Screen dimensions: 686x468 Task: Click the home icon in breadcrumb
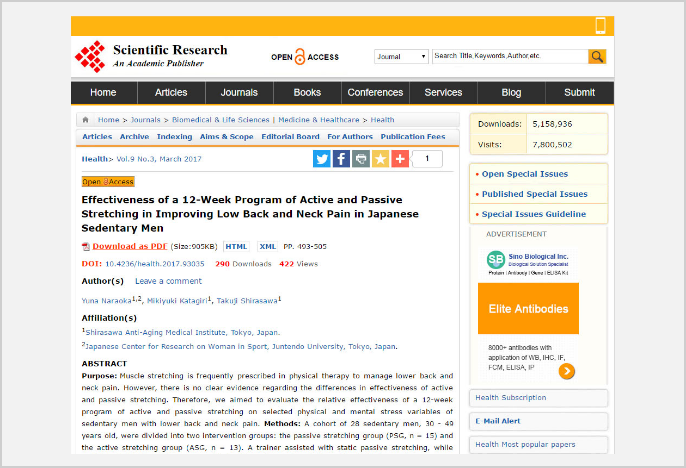point(85,119)
